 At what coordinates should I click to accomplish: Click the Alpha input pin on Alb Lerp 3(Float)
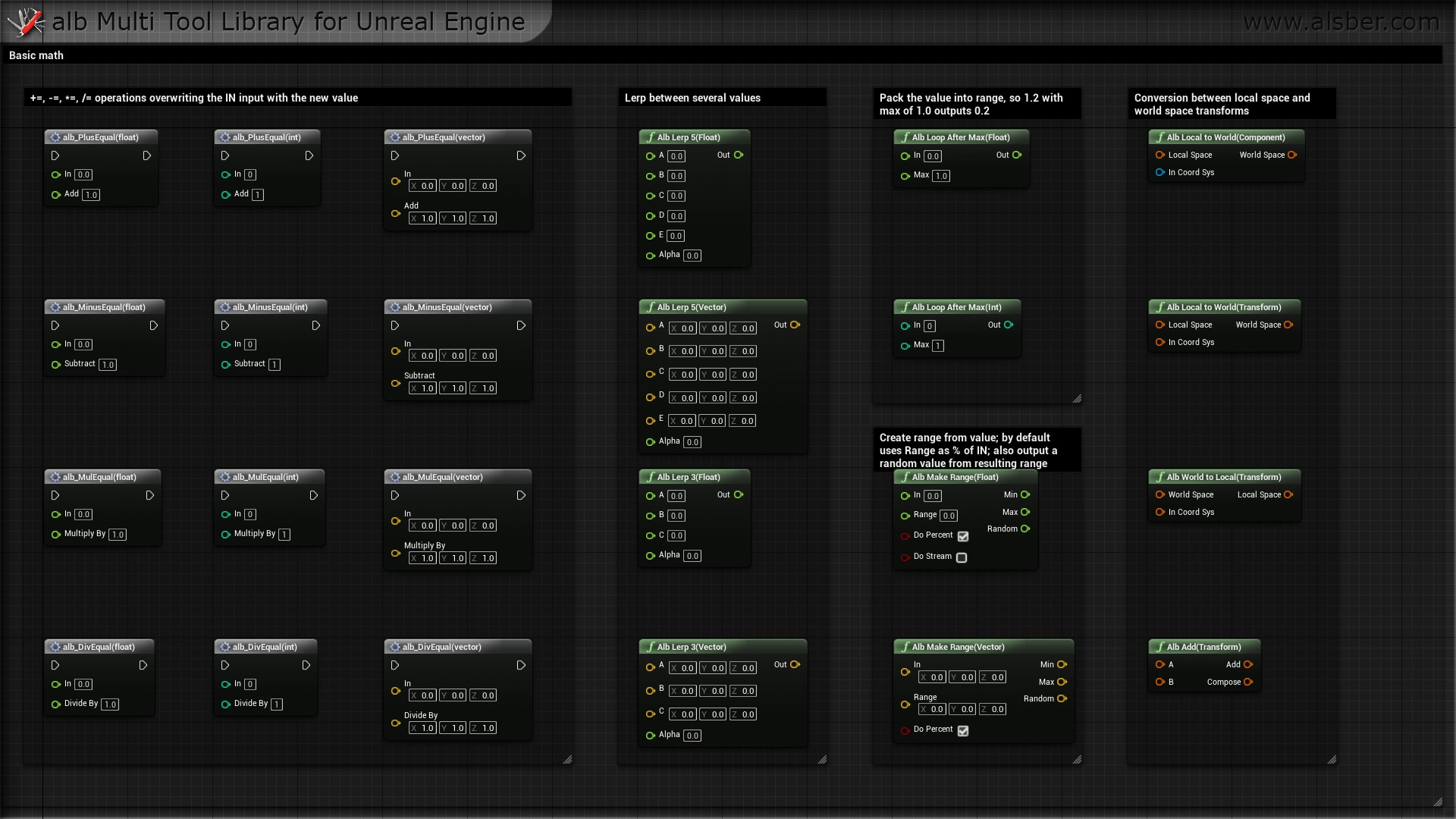pos(649,554)
